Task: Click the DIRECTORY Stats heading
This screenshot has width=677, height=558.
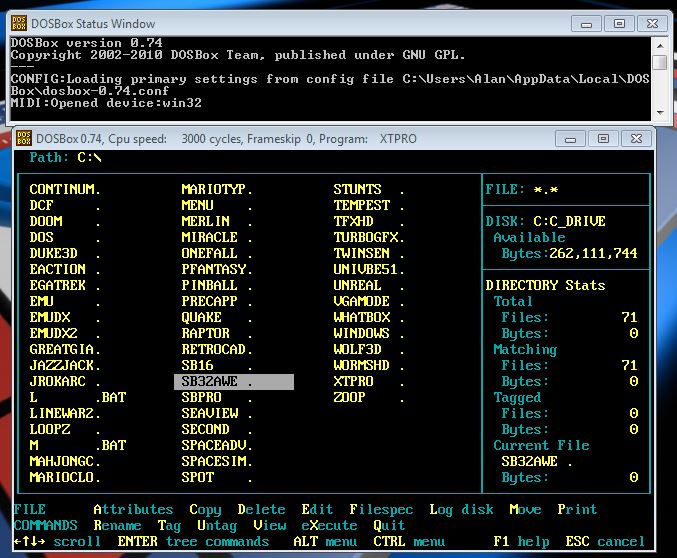Action: pos(545,285)
